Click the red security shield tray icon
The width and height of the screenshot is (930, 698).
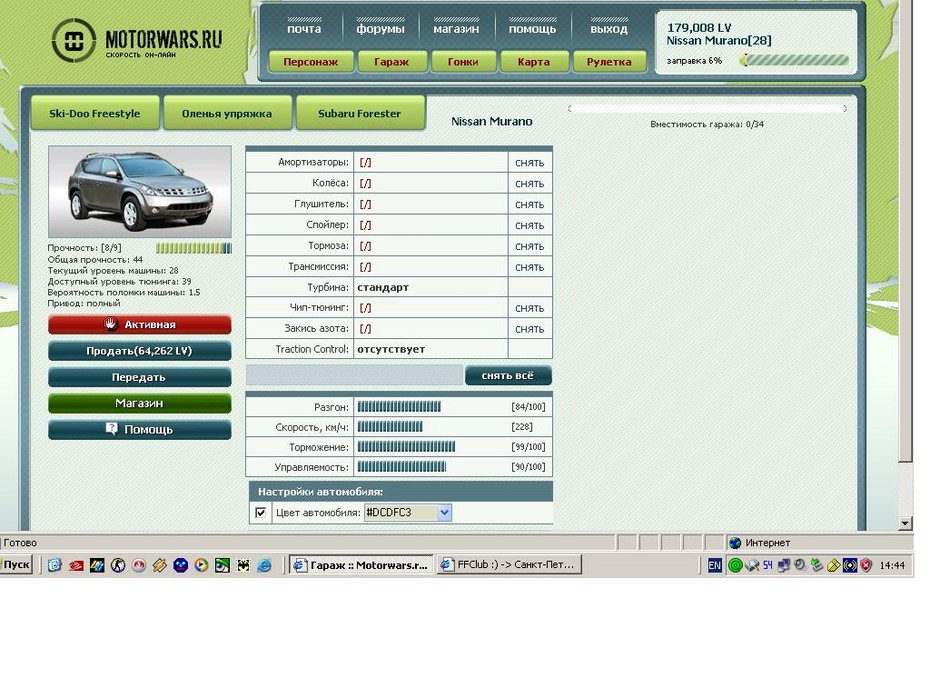(866, 565)
